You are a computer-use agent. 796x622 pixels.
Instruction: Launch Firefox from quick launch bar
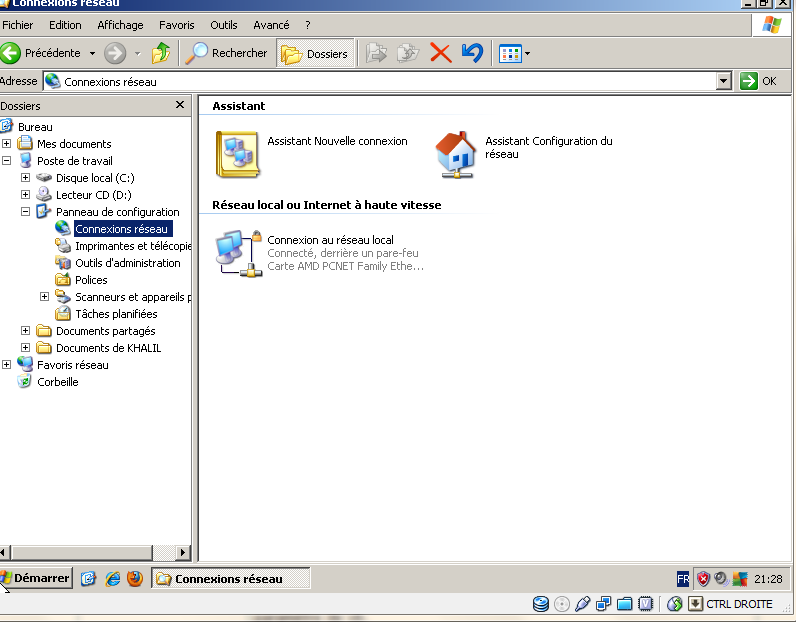point(135,578)
